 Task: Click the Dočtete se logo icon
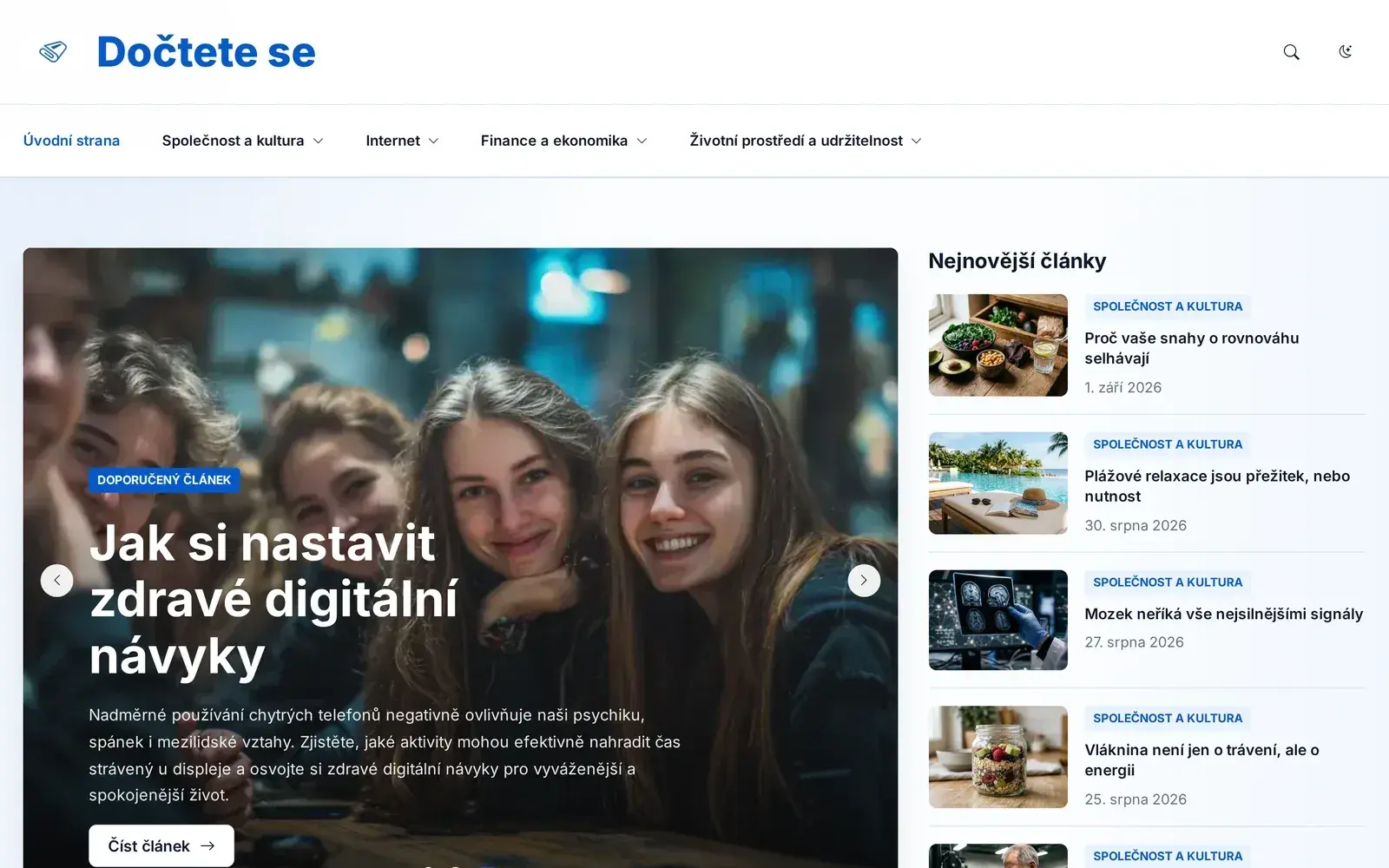53,52
